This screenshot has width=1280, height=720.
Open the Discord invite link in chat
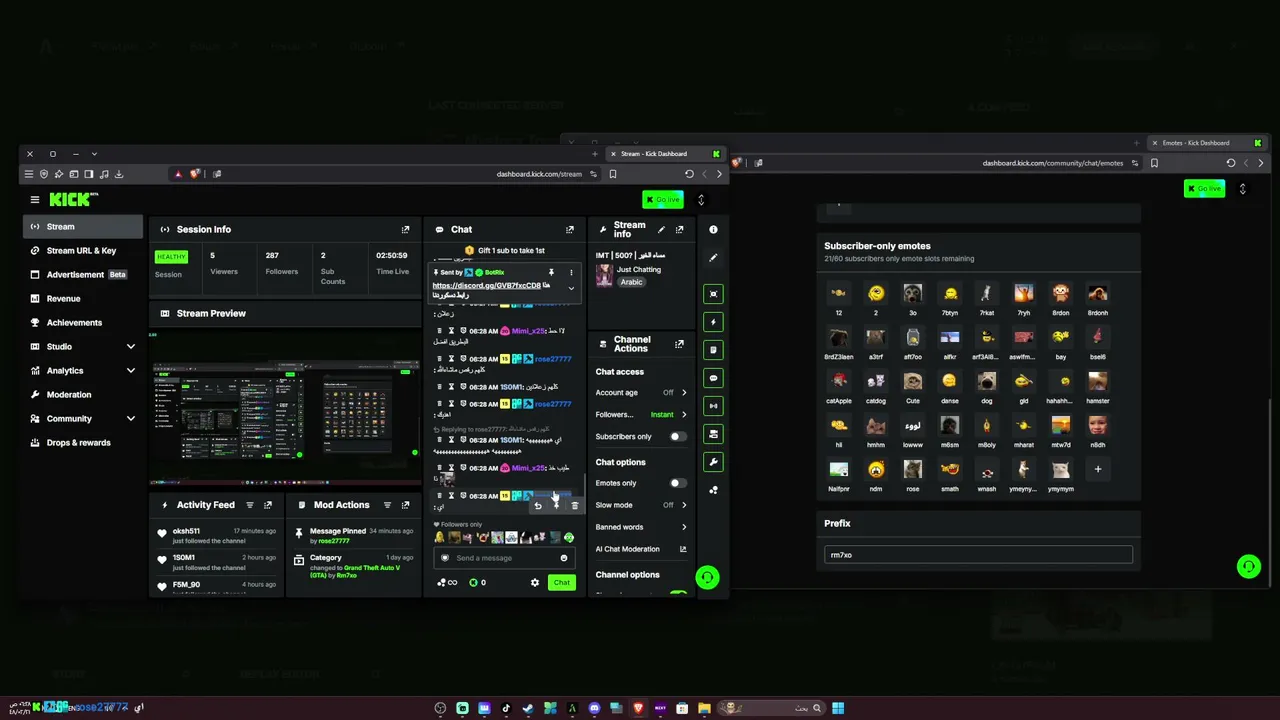click(486, 286)
